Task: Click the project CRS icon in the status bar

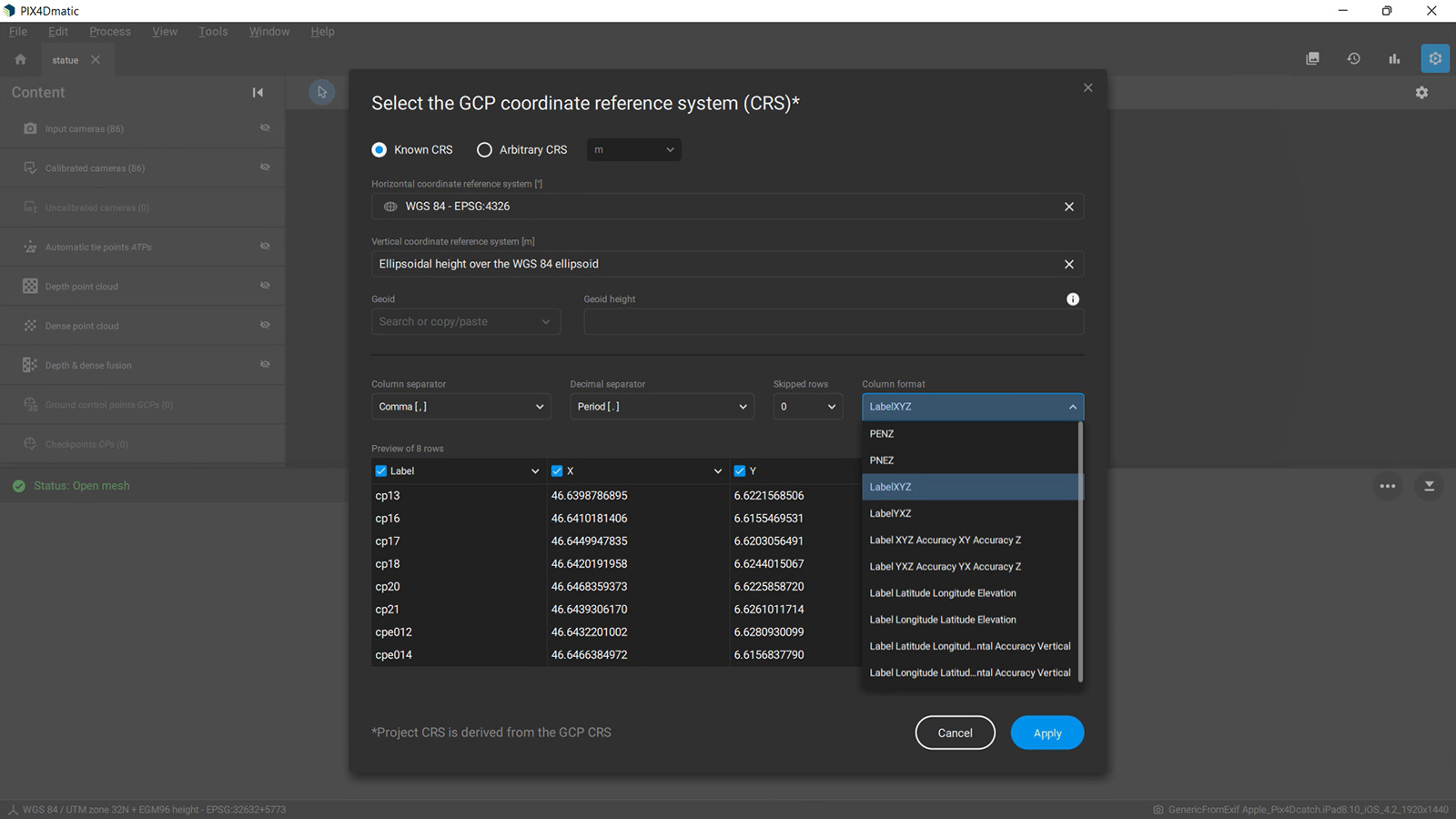Action: tap(13, 809)
